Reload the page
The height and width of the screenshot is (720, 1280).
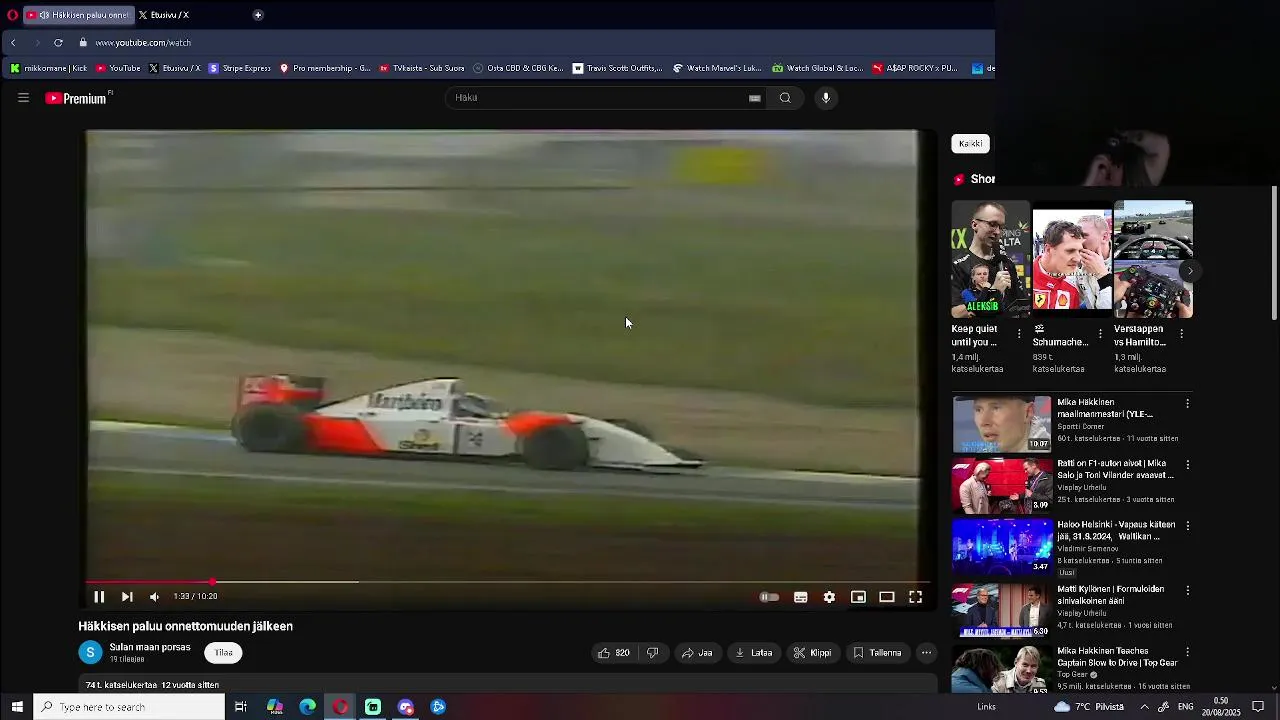click(58, 43)
